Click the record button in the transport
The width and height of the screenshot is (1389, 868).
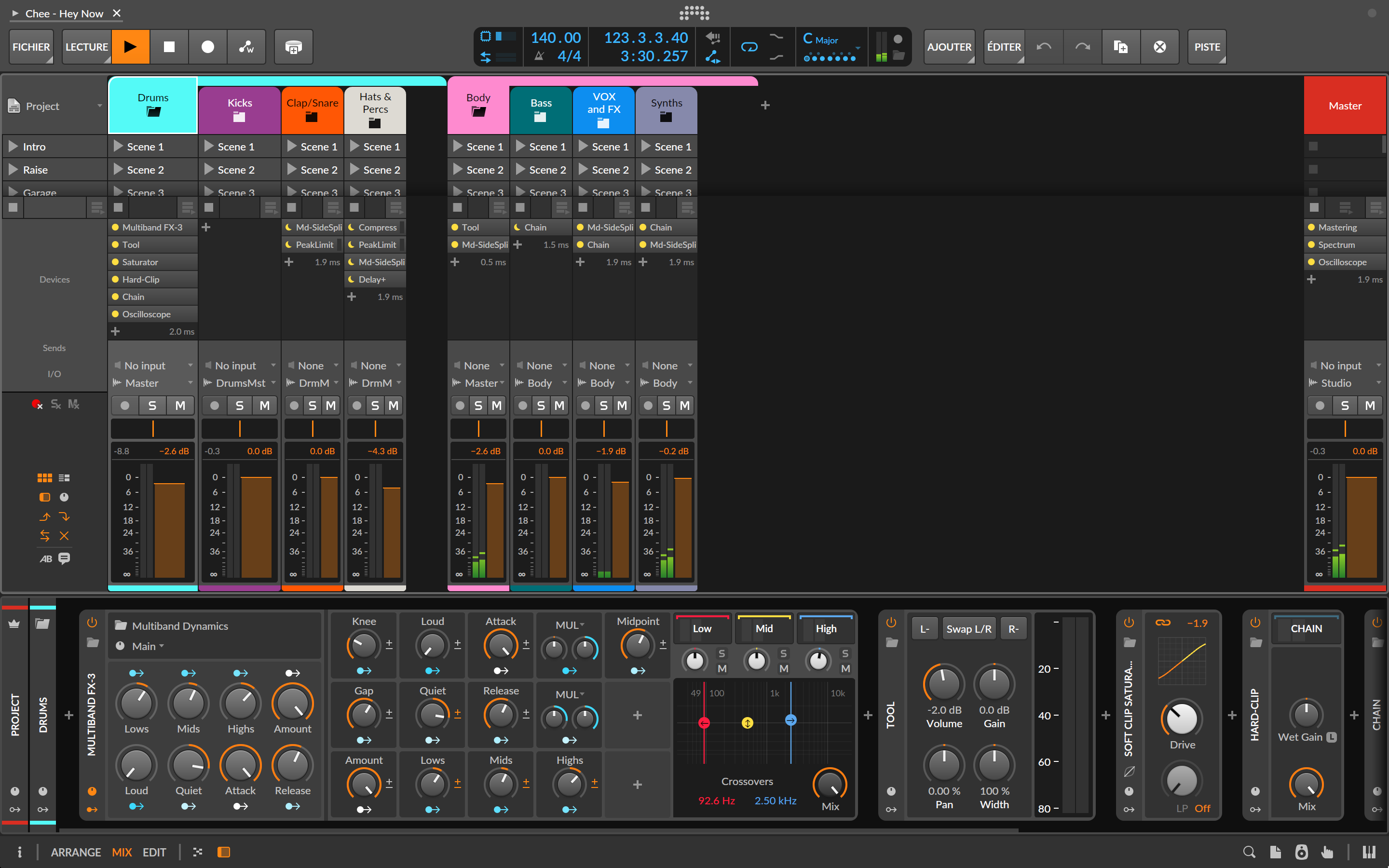click(207, 46)
